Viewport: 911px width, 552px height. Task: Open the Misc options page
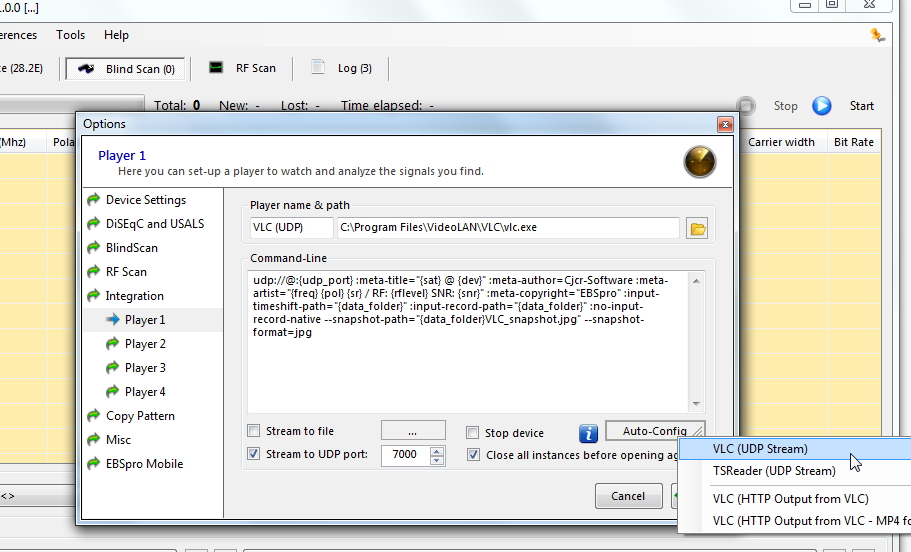pos(118,440)
